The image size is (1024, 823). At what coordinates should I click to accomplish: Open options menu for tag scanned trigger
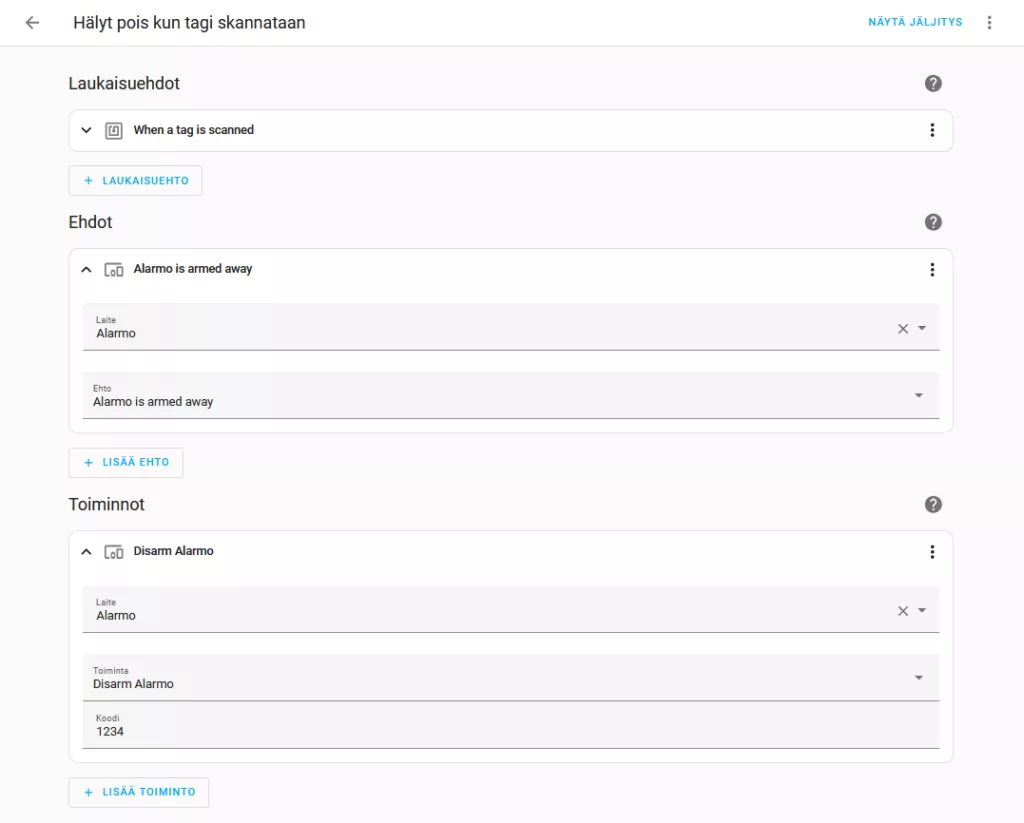(x=932, y=130)
